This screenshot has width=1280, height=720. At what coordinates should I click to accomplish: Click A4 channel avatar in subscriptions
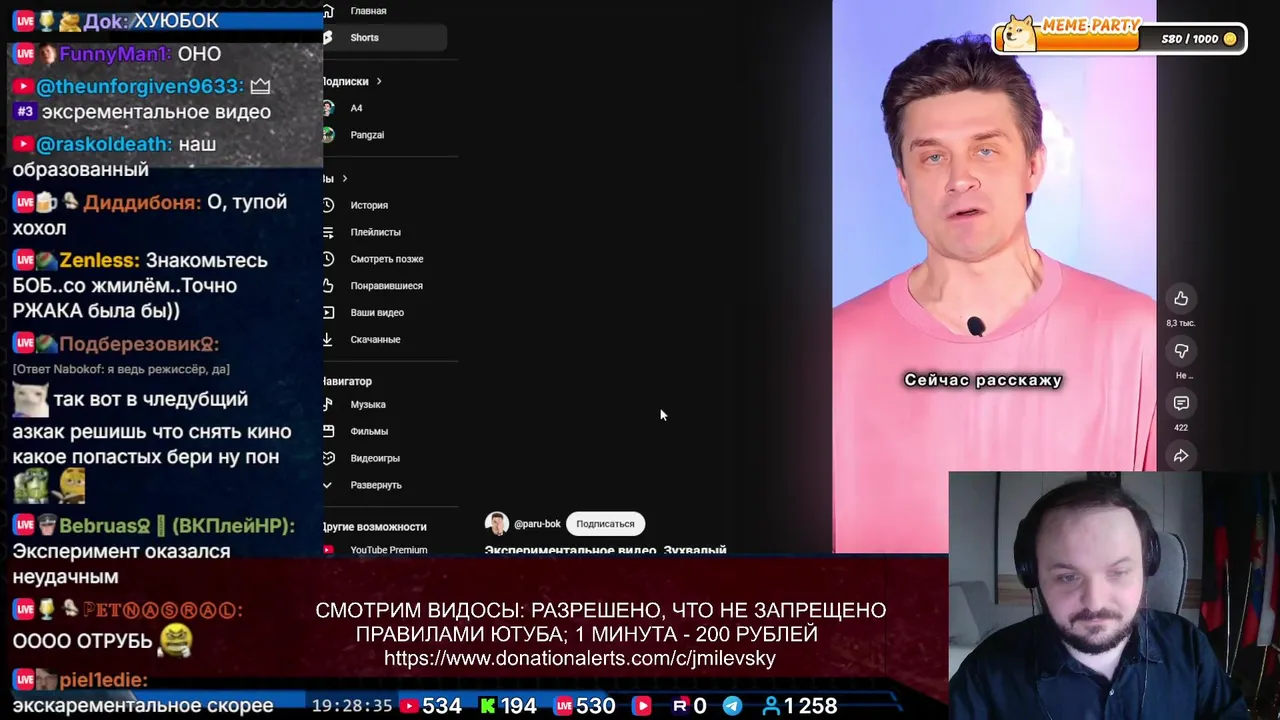[328, 108]
